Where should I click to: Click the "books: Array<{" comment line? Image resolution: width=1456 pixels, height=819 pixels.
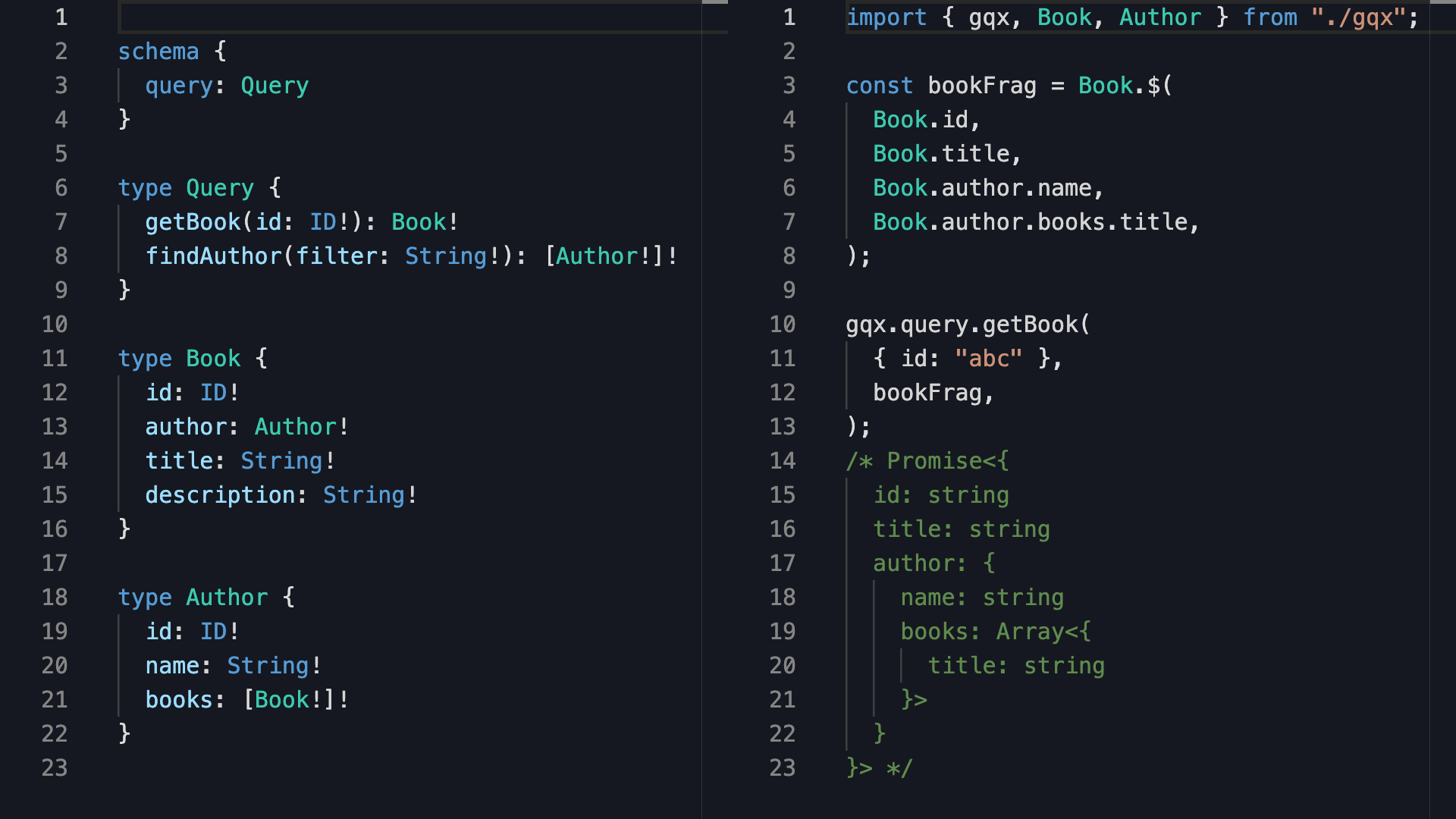tap(995, 632)
